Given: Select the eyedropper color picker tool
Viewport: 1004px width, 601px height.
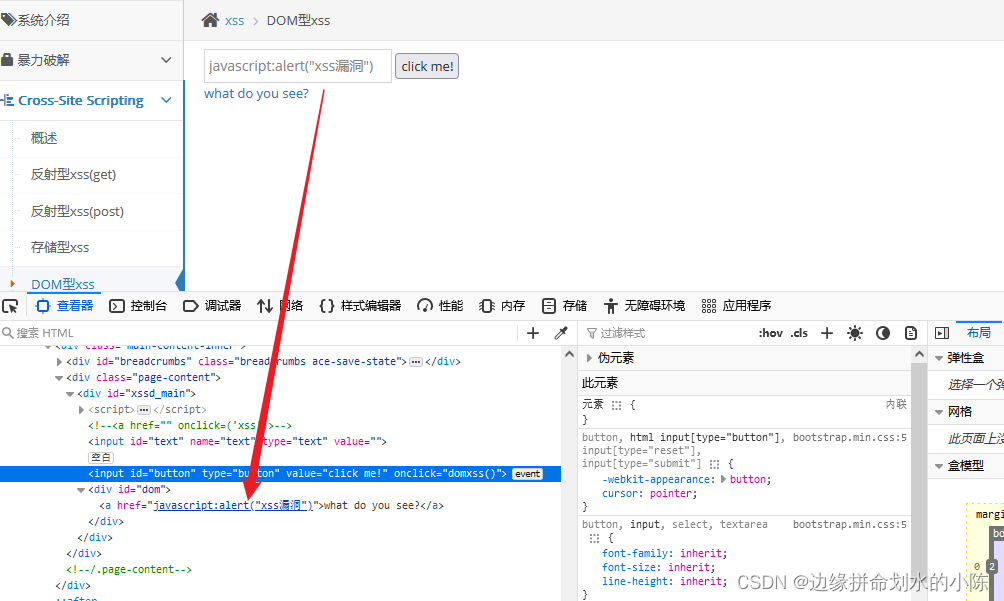Looking at the screenshot, I should [561, 333].
